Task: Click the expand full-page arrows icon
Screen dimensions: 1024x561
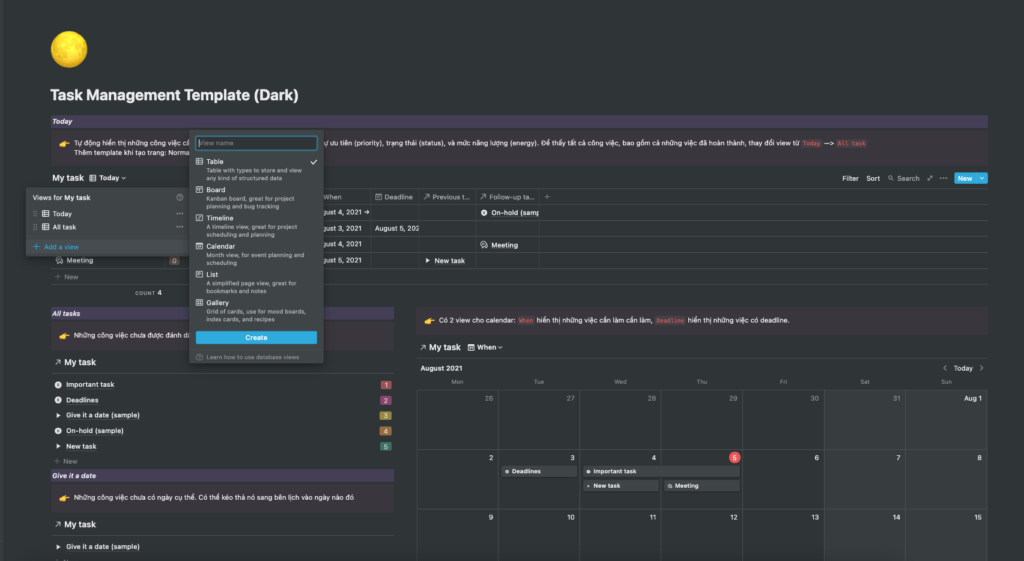Action: tap(930, 178)
